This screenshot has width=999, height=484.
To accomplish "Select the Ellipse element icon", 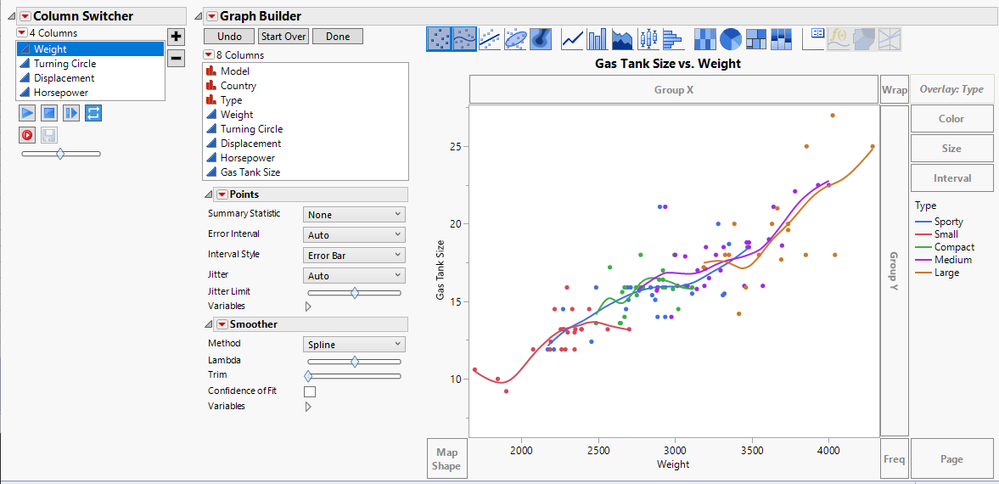I will [514, 39].
